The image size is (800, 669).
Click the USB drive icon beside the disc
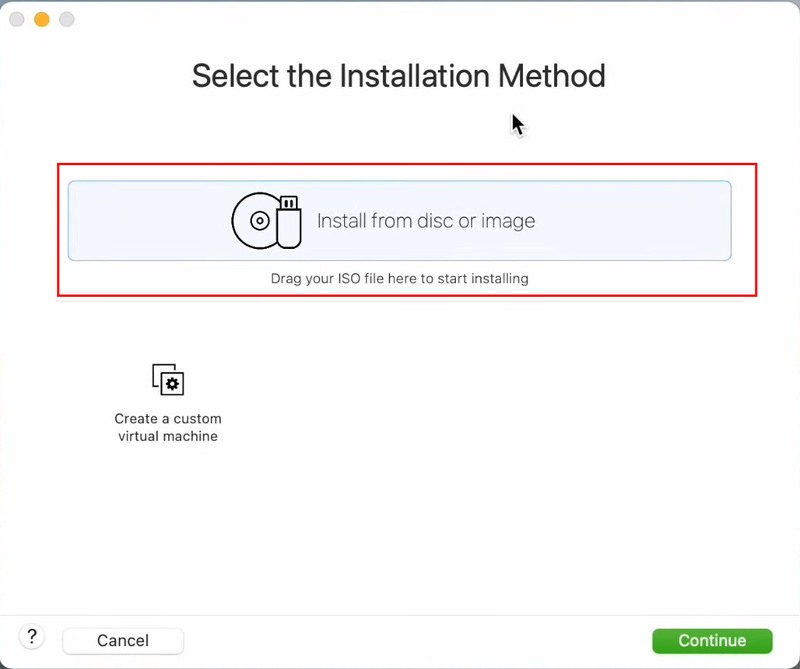point(289,222)
